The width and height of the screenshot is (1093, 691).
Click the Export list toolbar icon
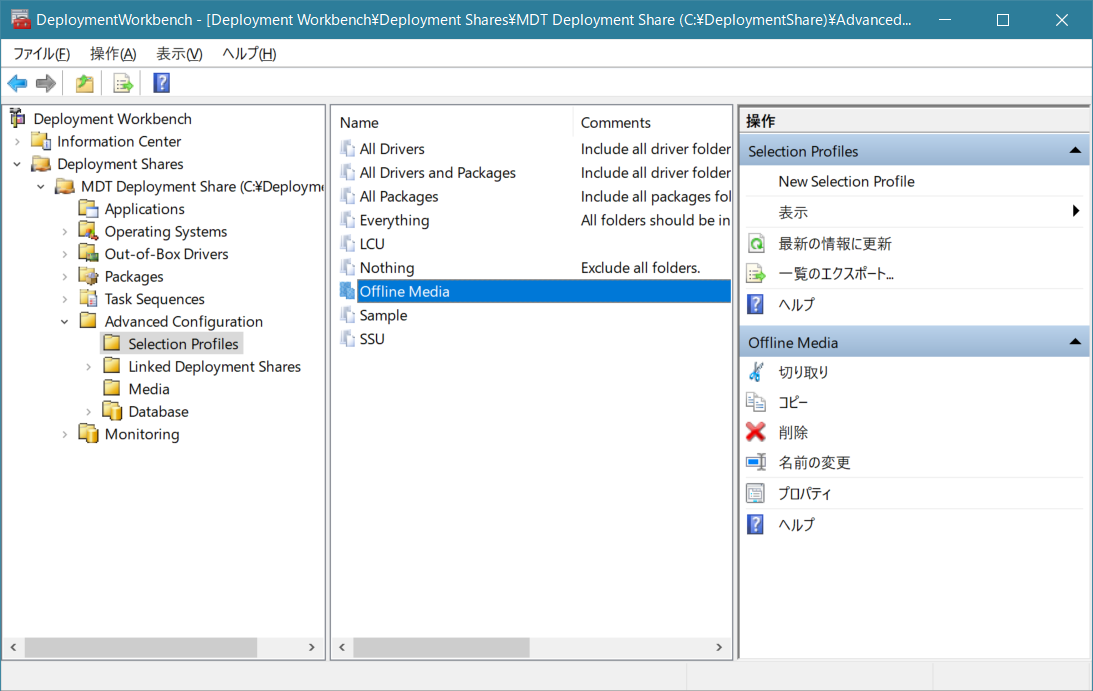(x=123, y=84)
